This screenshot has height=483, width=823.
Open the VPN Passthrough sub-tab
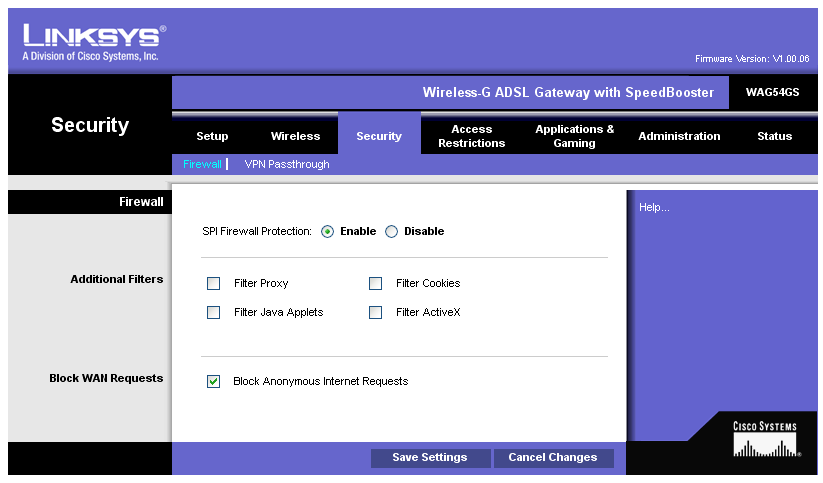tap(287, 164)
